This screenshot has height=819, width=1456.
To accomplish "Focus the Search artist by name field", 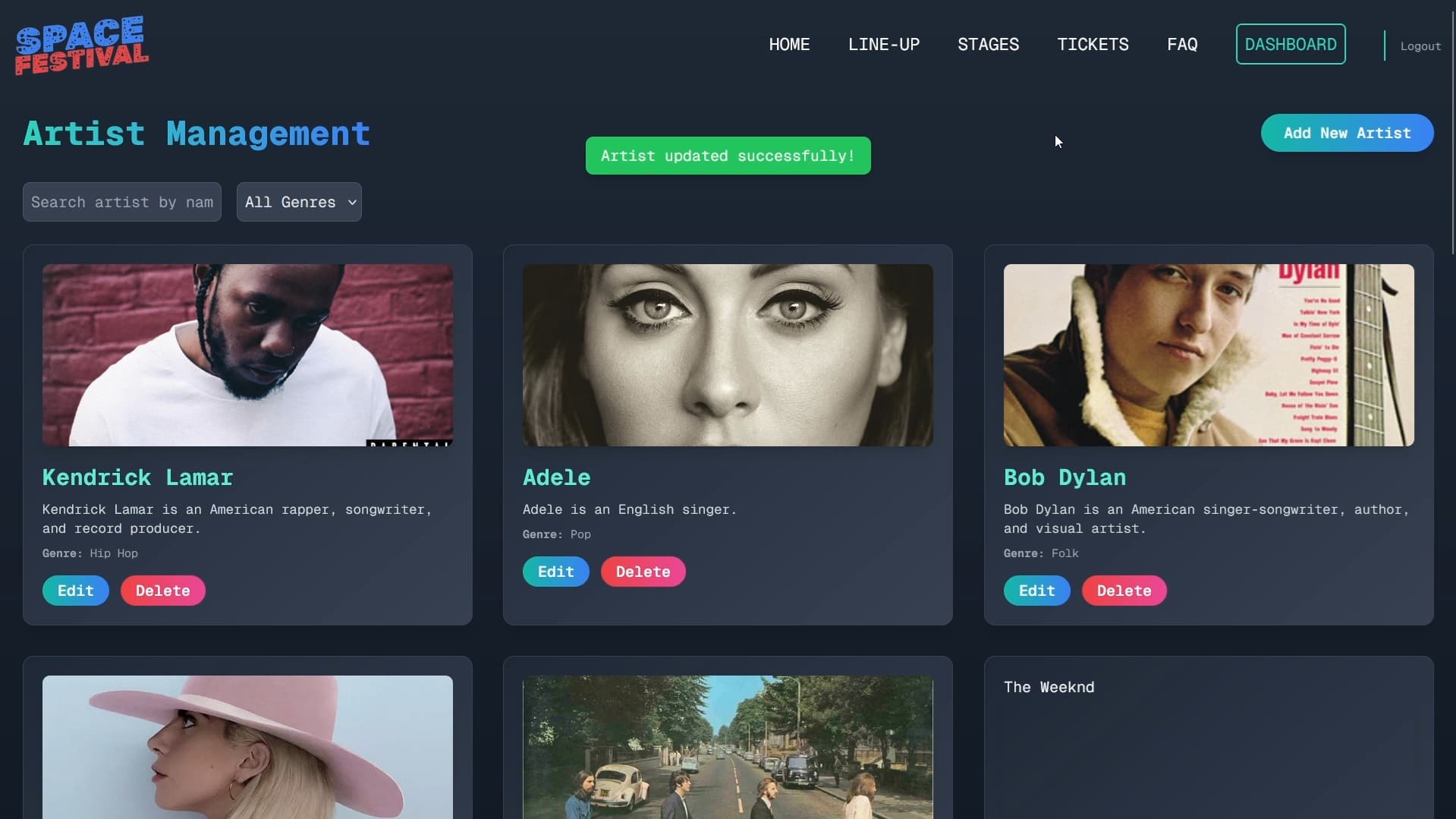I will (x=121, y=202).
